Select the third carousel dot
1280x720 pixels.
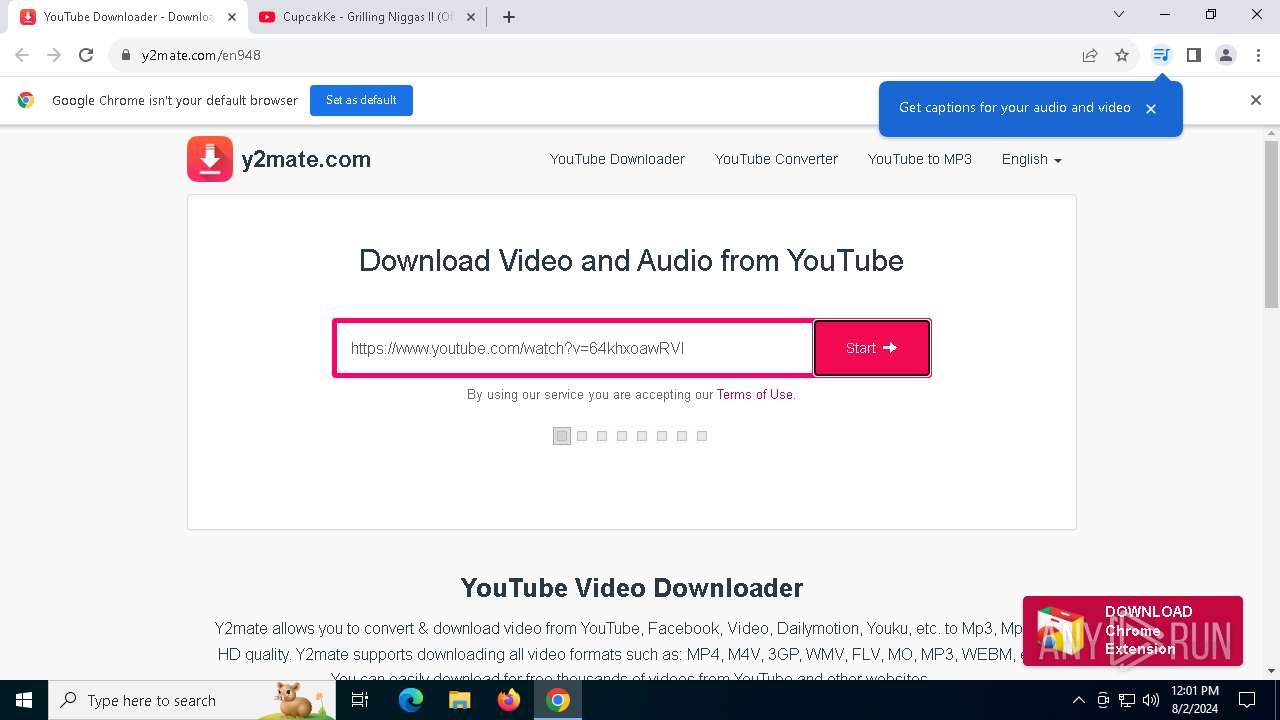click(x=602, y=436)
